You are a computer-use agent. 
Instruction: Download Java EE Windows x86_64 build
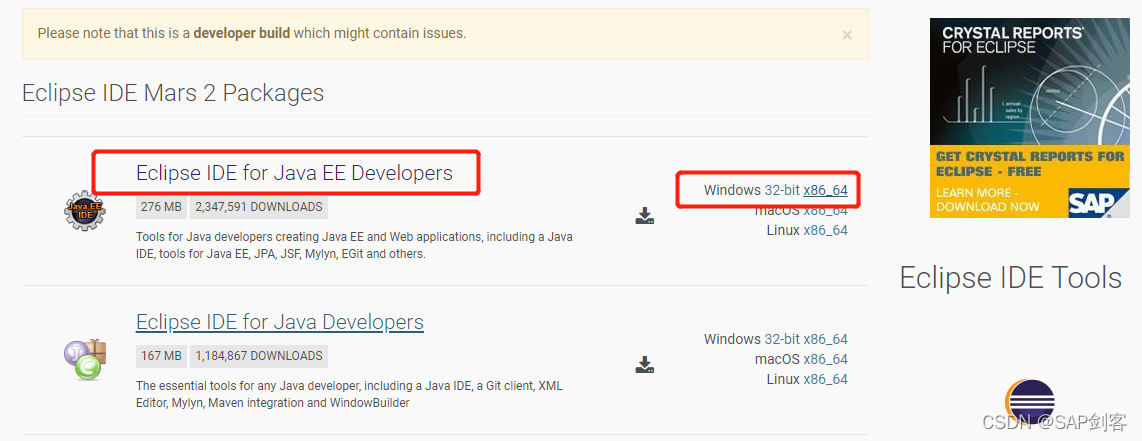tap(825, 191)
